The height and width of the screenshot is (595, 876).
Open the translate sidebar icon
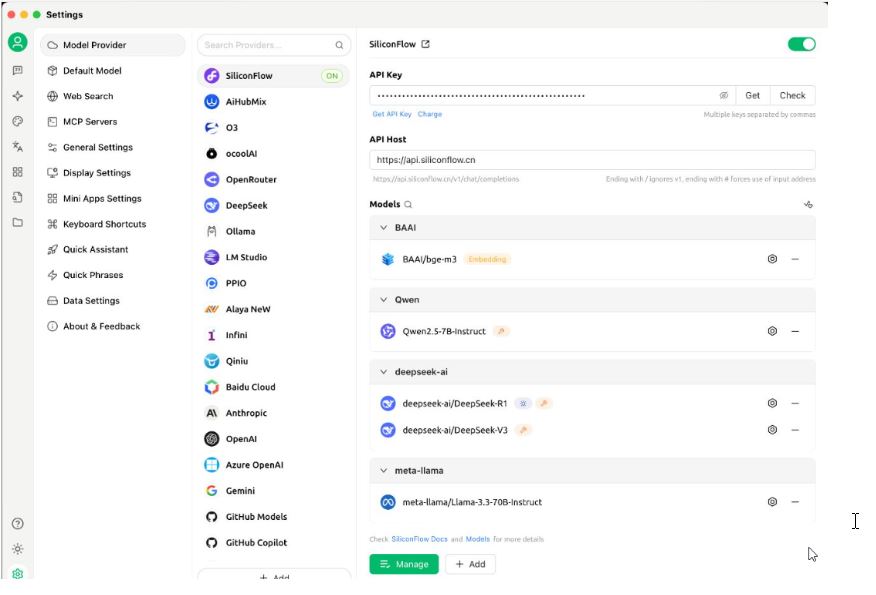pos(18,147)
